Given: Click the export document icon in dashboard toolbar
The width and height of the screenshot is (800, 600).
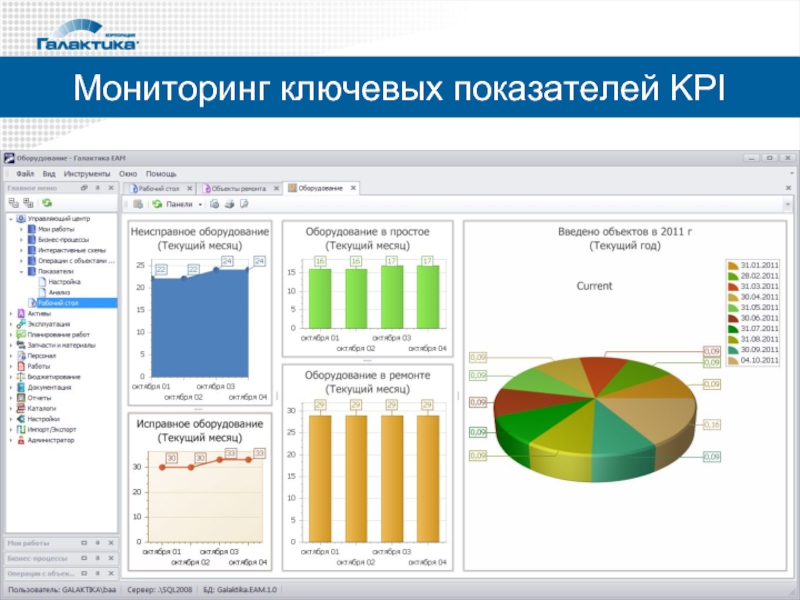Looking at the screenshot, I should 244,204.
